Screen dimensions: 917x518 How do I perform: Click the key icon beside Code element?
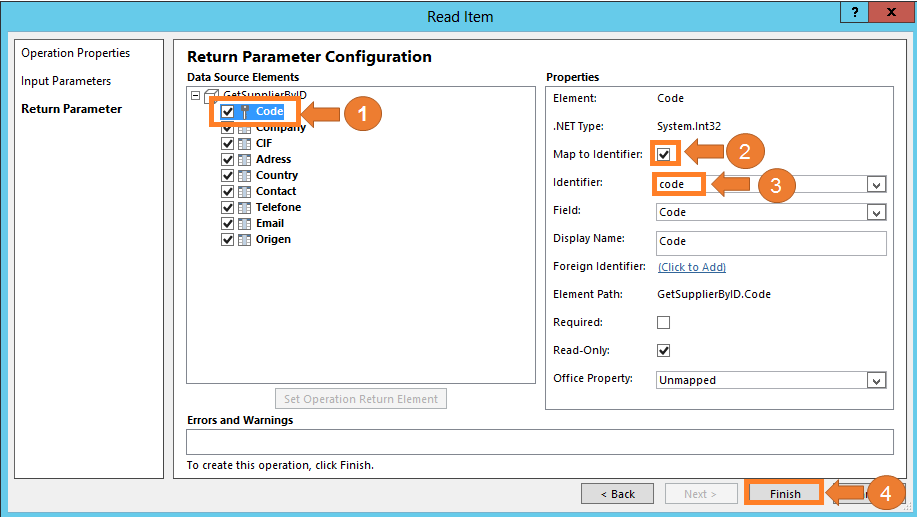click(x=245, y=112)
